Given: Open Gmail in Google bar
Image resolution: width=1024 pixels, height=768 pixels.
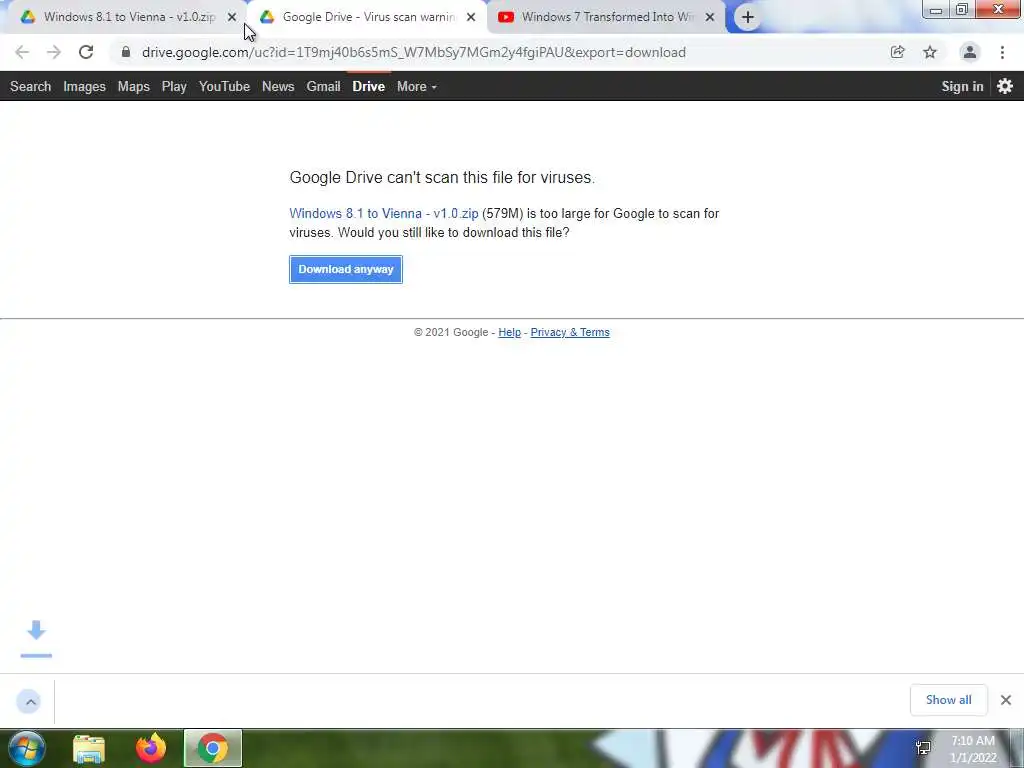Looking at the screenshot, I should click(x=323, y=86).
